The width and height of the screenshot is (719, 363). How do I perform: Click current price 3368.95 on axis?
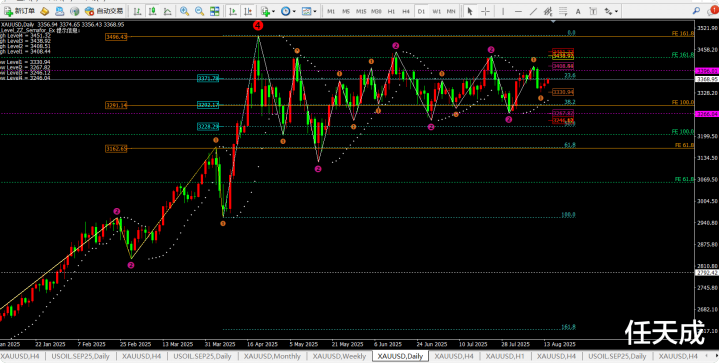coord(707,79)
